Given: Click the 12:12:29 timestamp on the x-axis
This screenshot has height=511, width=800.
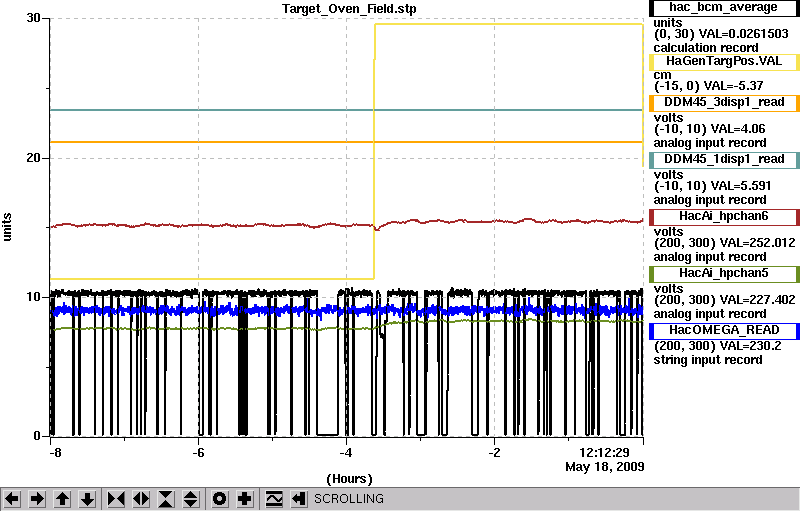Looking at the screenshot, I should pyautogui.click(x=604, y=453).
